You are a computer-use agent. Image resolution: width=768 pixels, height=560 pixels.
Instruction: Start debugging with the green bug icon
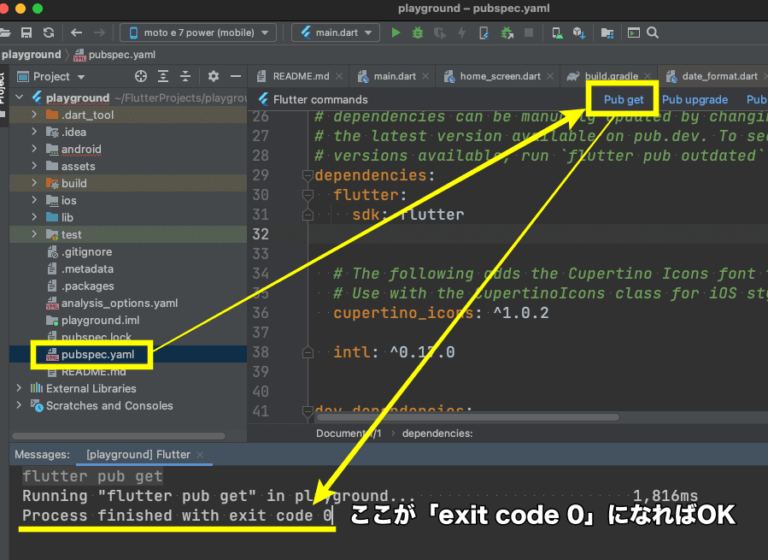[x=418, y=33]
